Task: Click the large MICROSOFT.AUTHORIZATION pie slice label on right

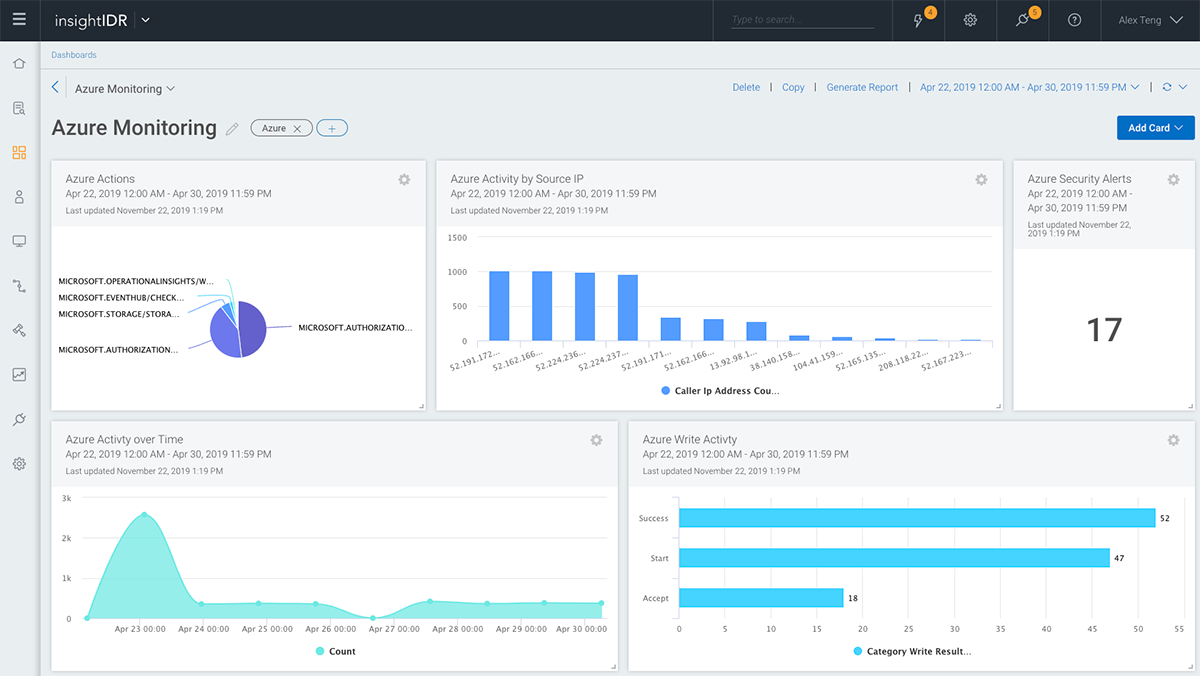Action: coord(355,327)
